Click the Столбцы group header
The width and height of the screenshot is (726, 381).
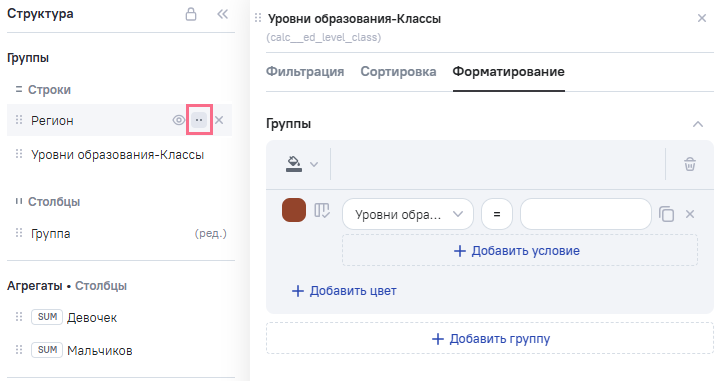pos(54,202)
